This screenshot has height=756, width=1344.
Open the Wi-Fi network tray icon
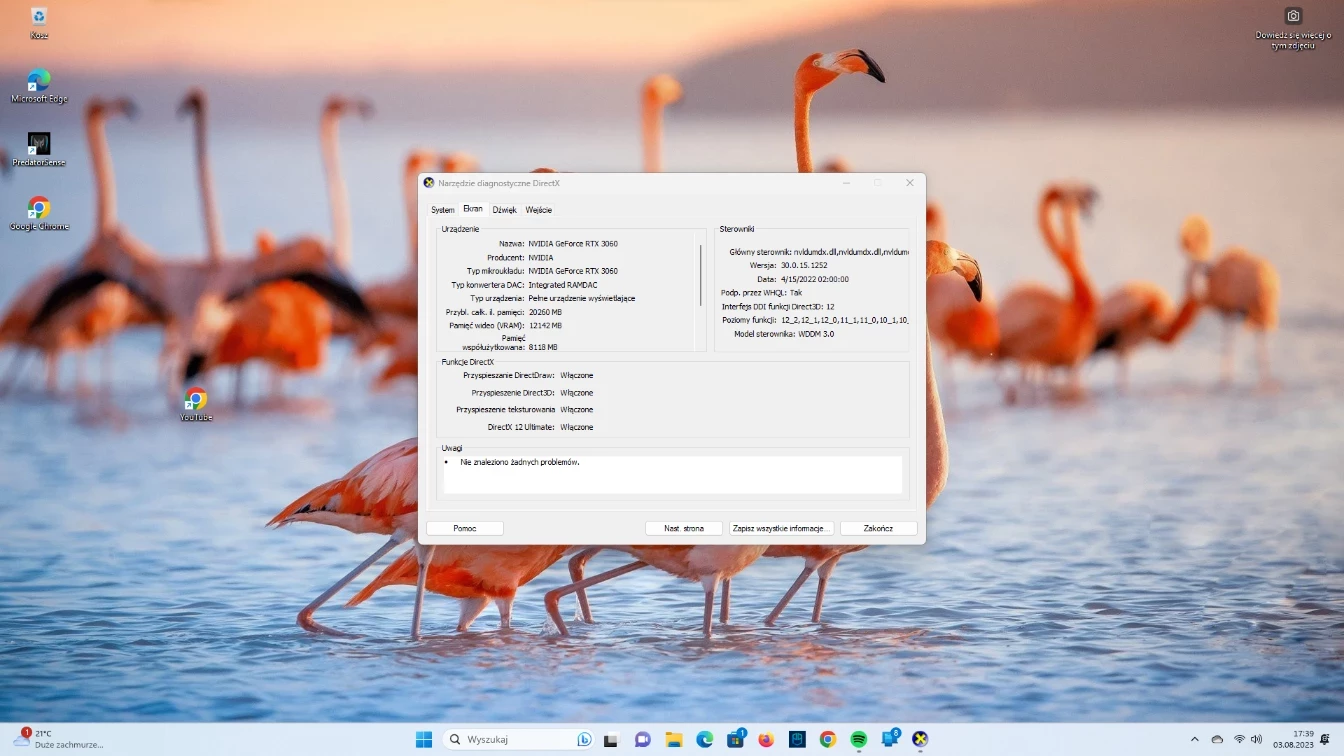pyautogui.click(x=1239, y=739)
